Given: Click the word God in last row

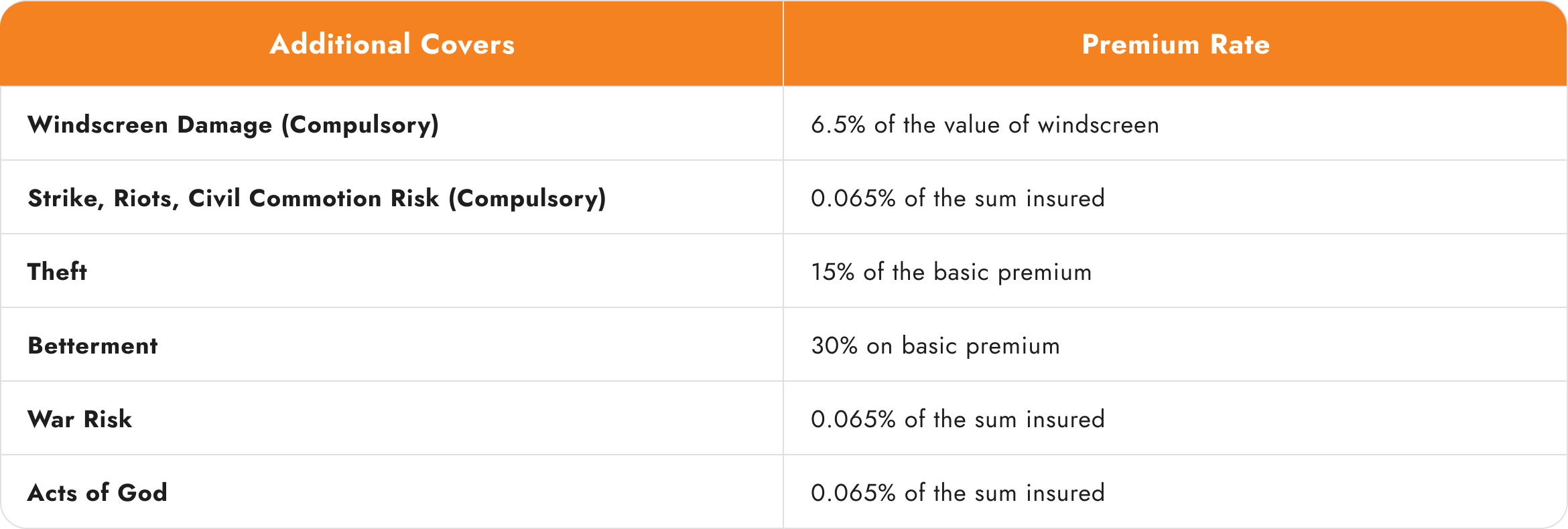Looking at the screenshot, I should [142, 493].
